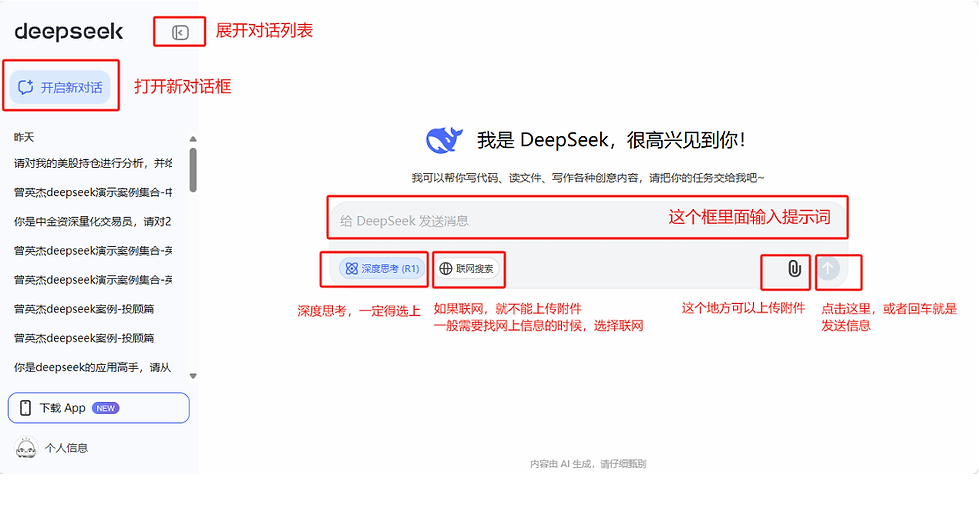Open the chat 请对我的美股持仓进行分析

point(93,163)
